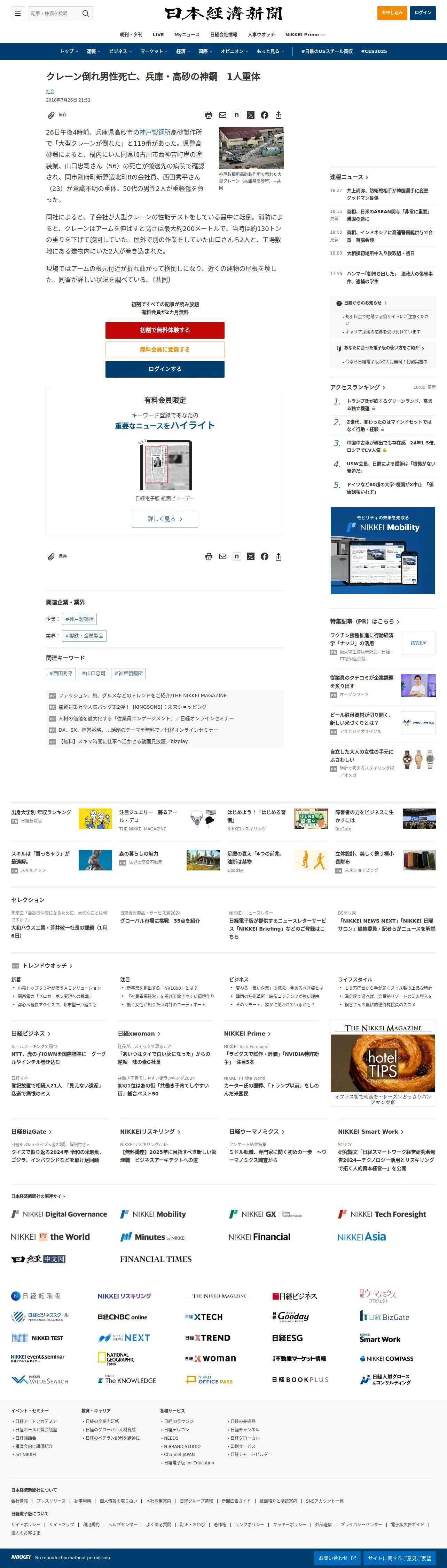Click the #製鉄・金属製品 industry tag
This screenshot has width=447, height=1568.
point(85,635)
